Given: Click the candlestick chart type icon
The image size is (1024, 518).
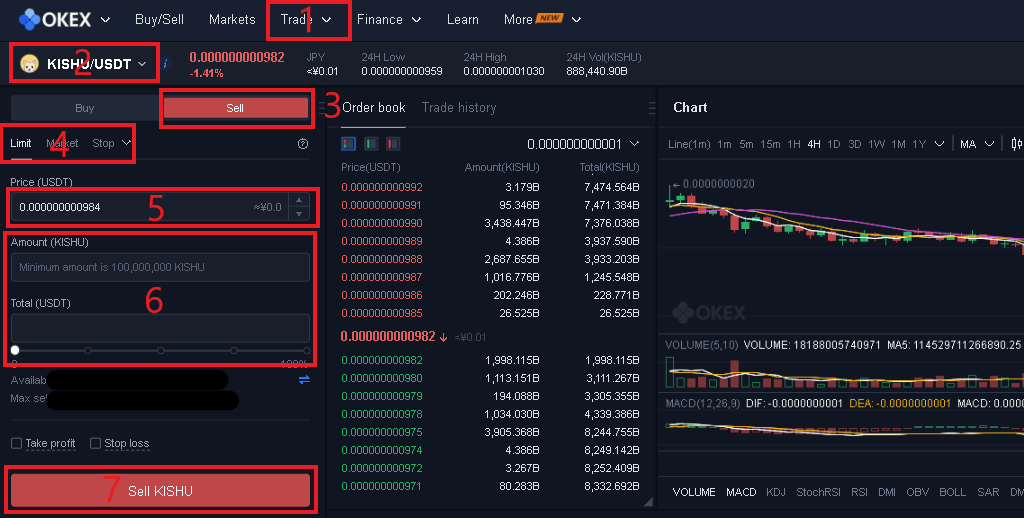Looking at the screenshot, I should pyautogui.click(x=1016, y=144).
